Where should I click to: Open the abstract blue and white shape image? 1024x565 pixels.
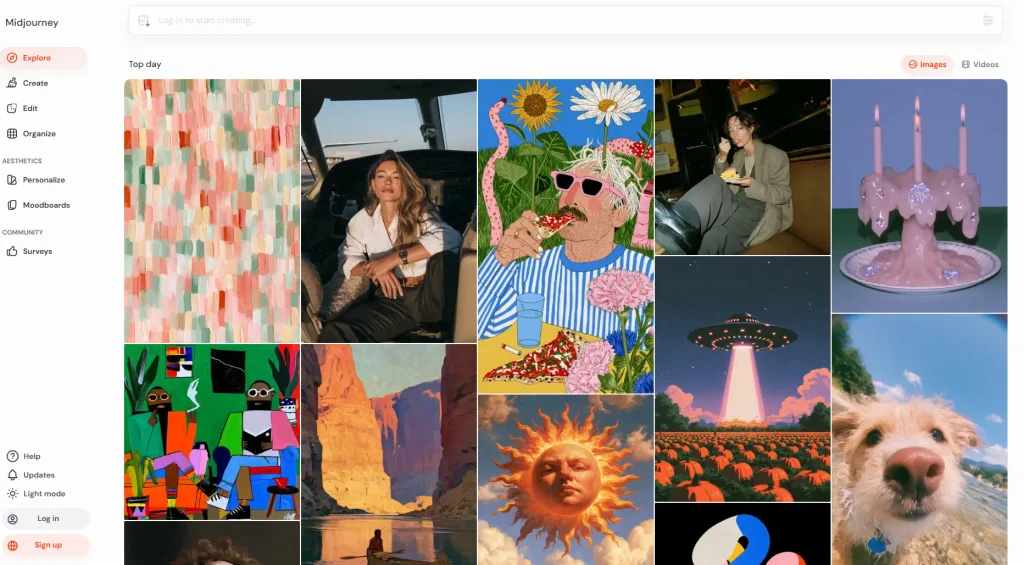point(743,534)
